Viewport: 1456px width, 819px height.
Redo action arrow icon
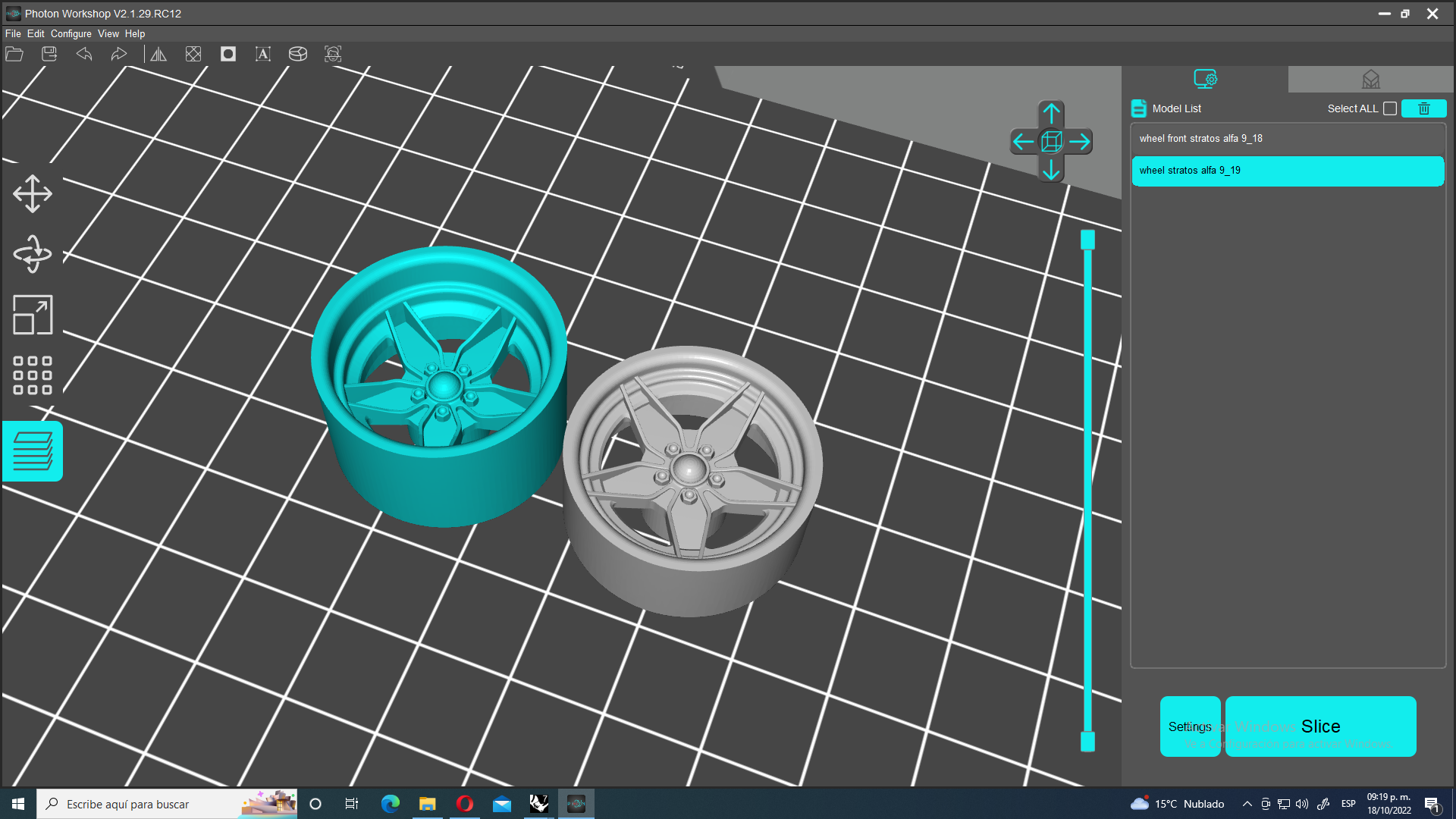119,54
